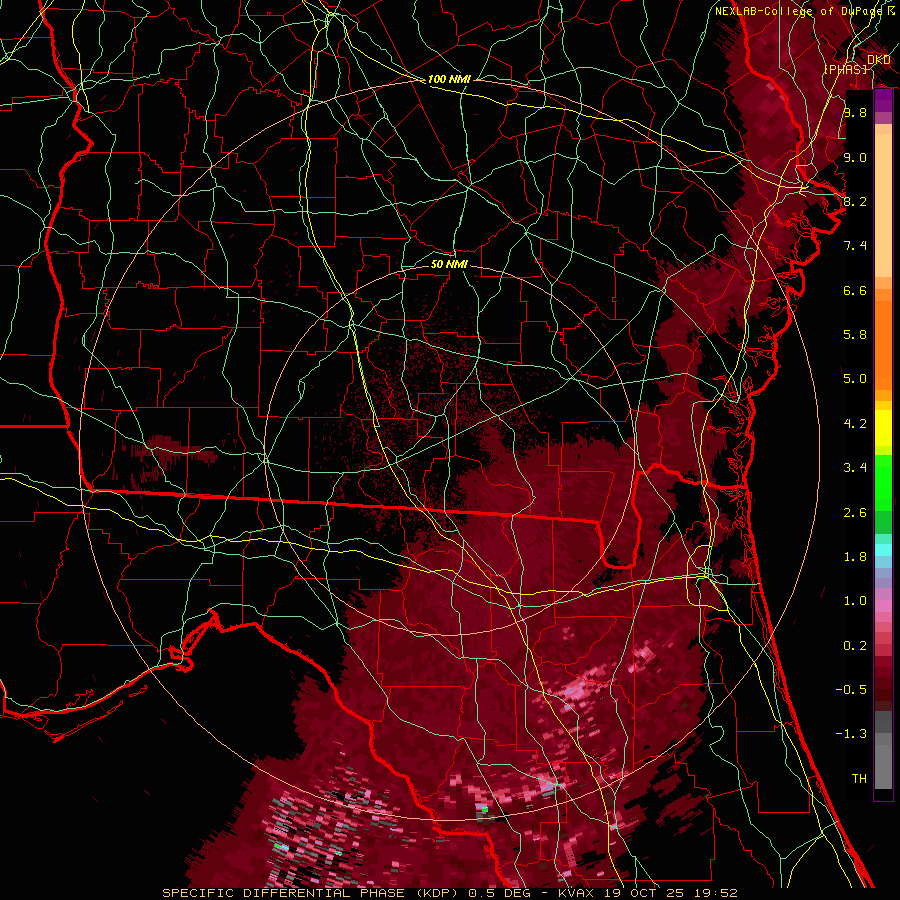Click the 0.2 value on the scale
900x900 pixels.
point(855,646)
